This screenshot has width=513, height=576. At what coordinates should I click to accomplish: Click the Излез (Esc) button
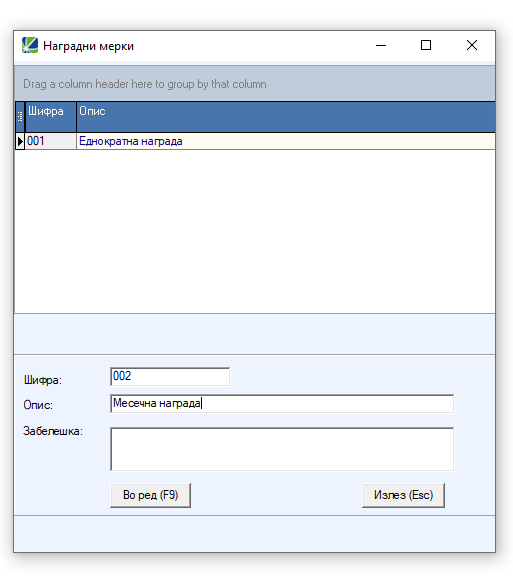(x=403, y=495)
